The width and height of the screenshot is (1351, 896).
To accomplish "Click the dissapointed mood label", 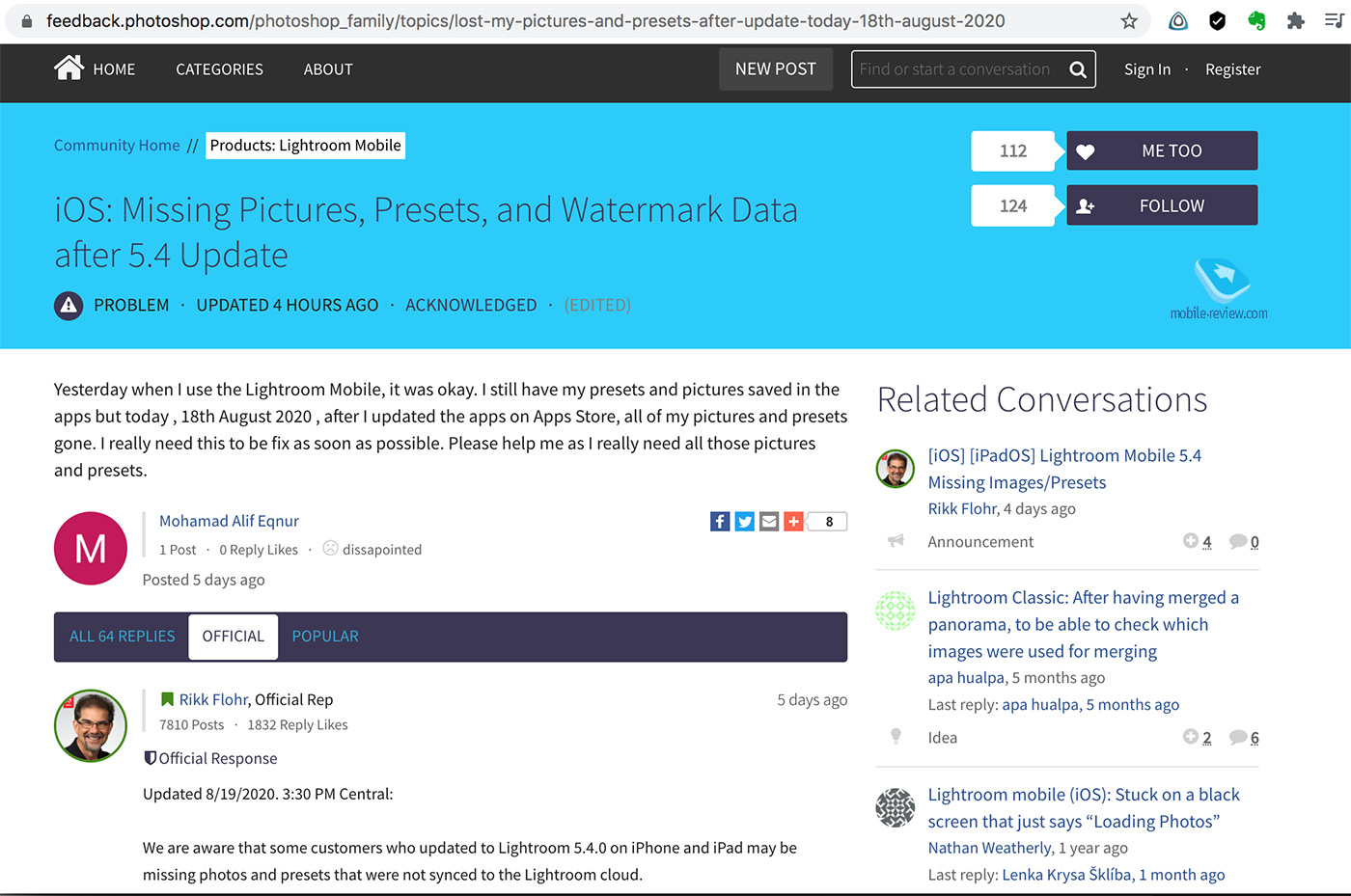I will coord(381,550).
